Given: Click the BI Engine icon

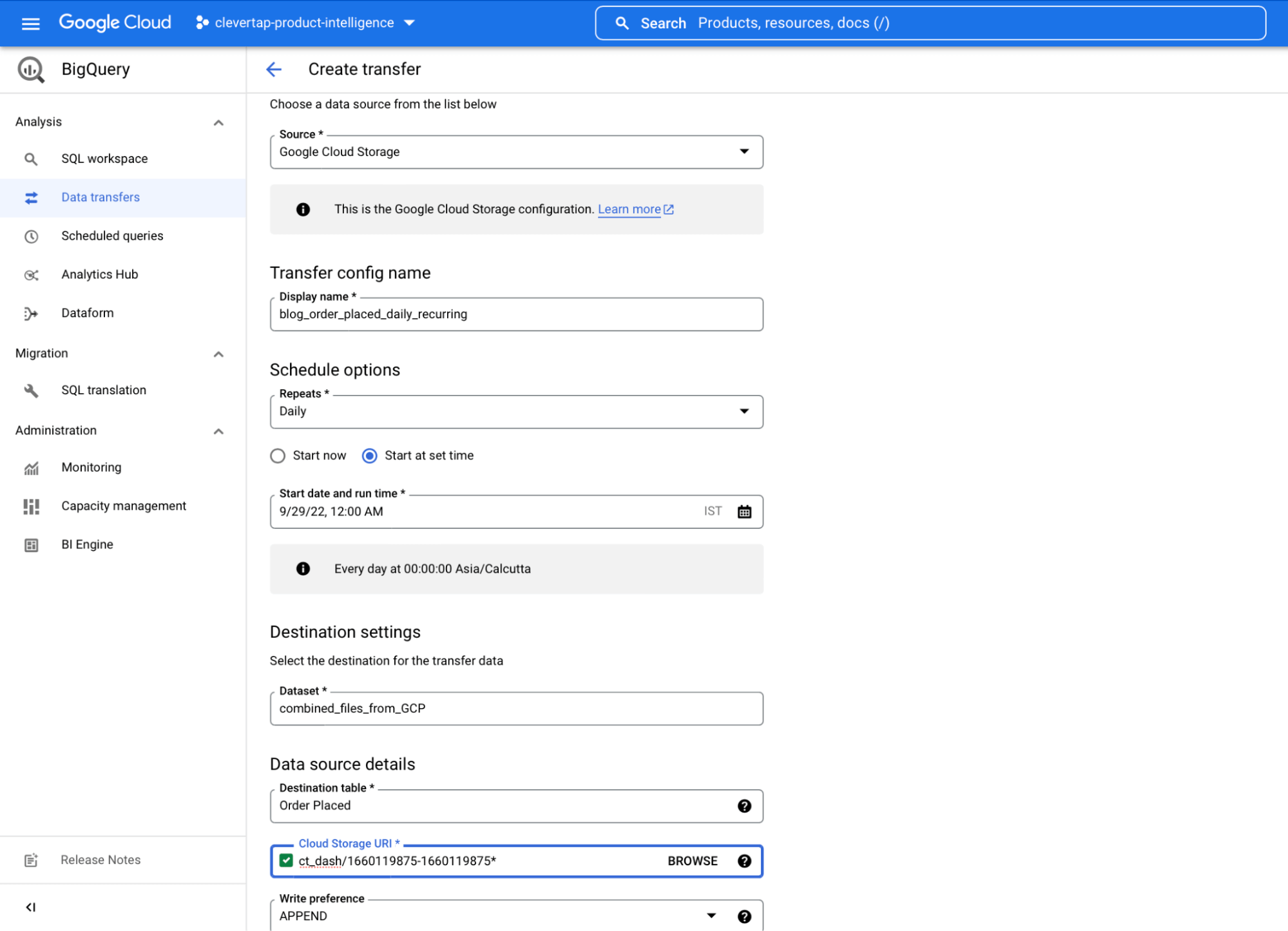Looking at the screenshot, I should [31, 545].
